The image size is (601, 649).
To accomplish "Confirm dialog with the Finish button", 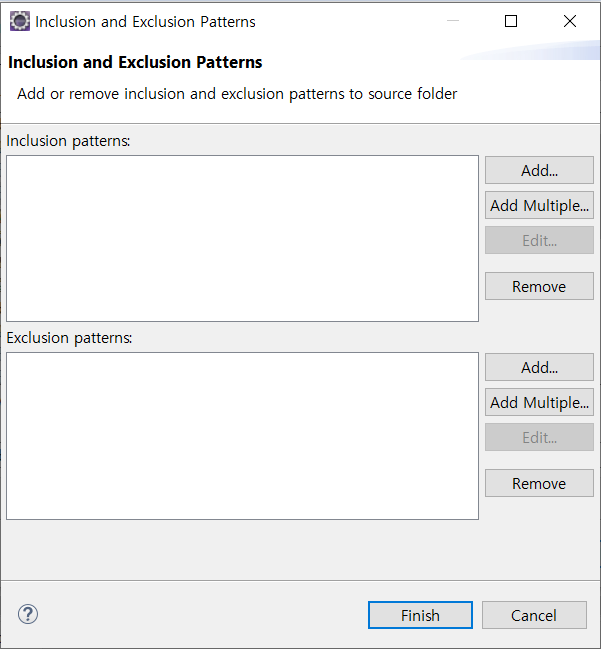I will point(420,615).
